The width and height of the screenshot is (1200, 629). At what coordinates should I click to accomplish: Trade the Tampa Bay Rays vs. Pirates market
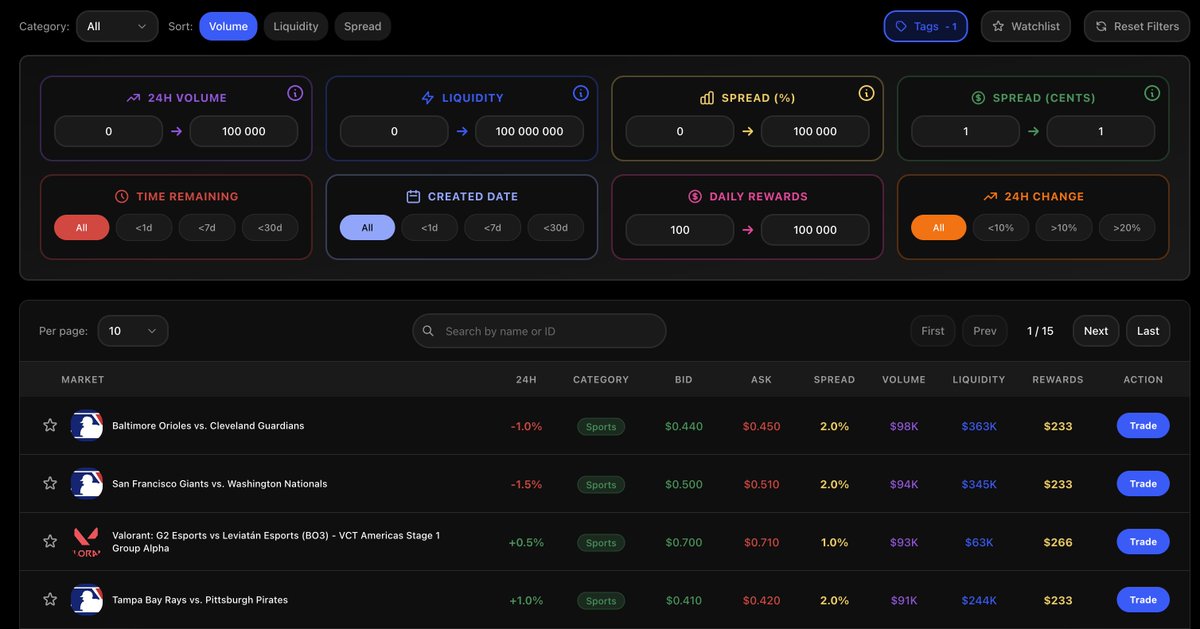[1143, 600]
